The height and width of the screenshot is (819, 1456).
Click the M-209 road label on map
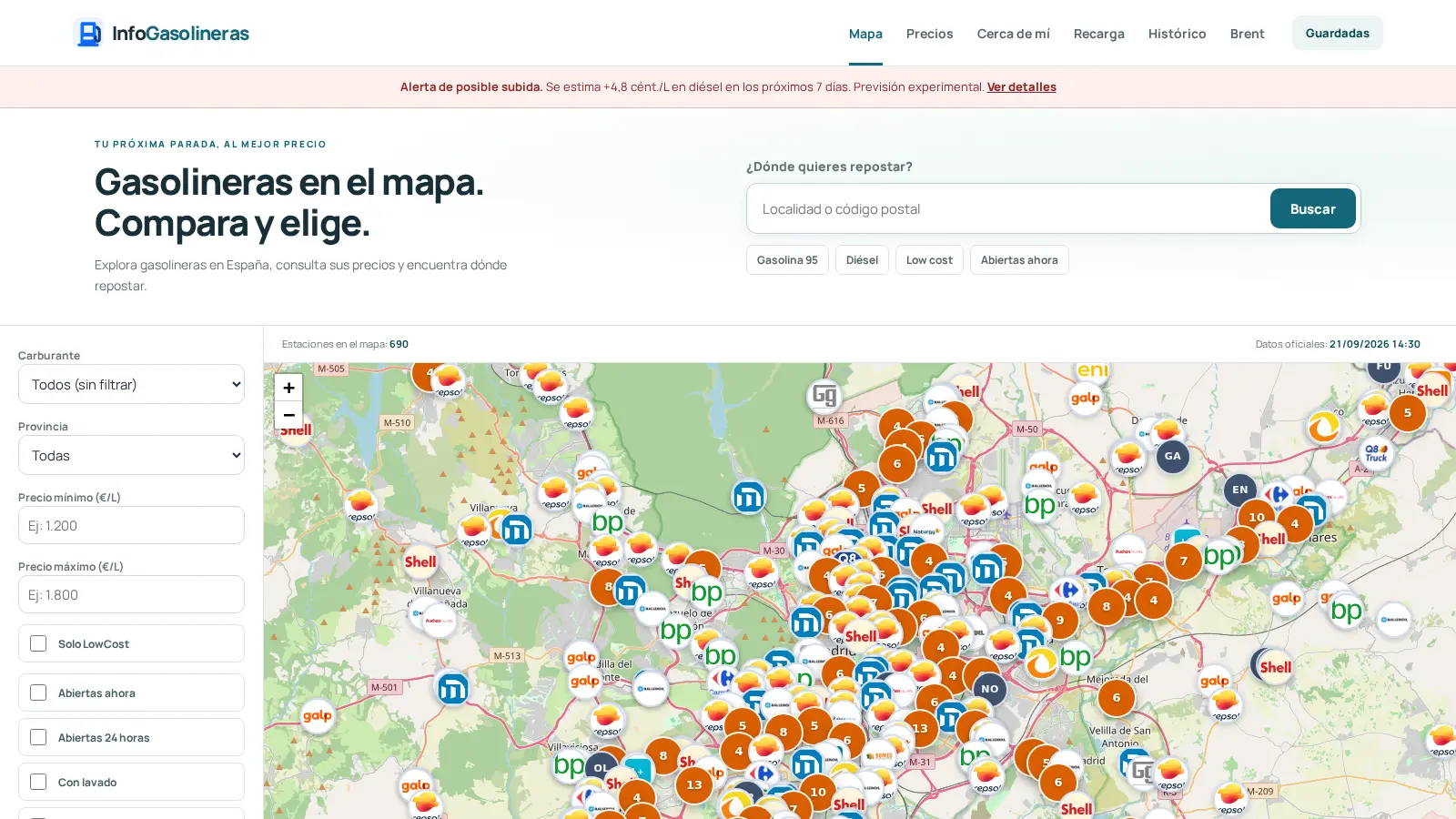tap(1260, 791)
